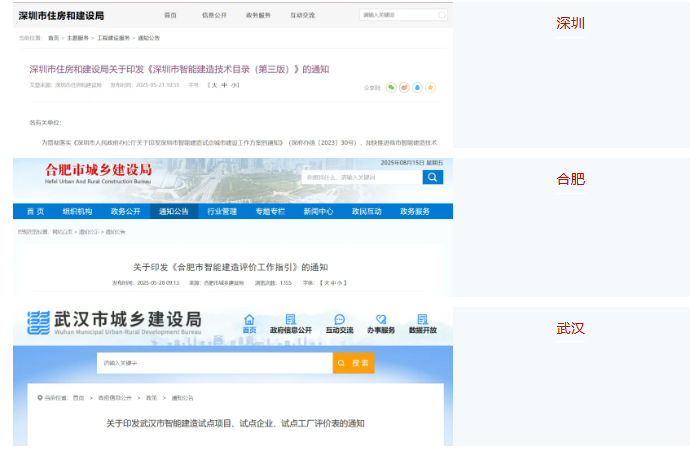Open 首页 home icon on Wuhan site
Image resolution: width=696 pixels, height=462 pixels.
coord(249,323)
